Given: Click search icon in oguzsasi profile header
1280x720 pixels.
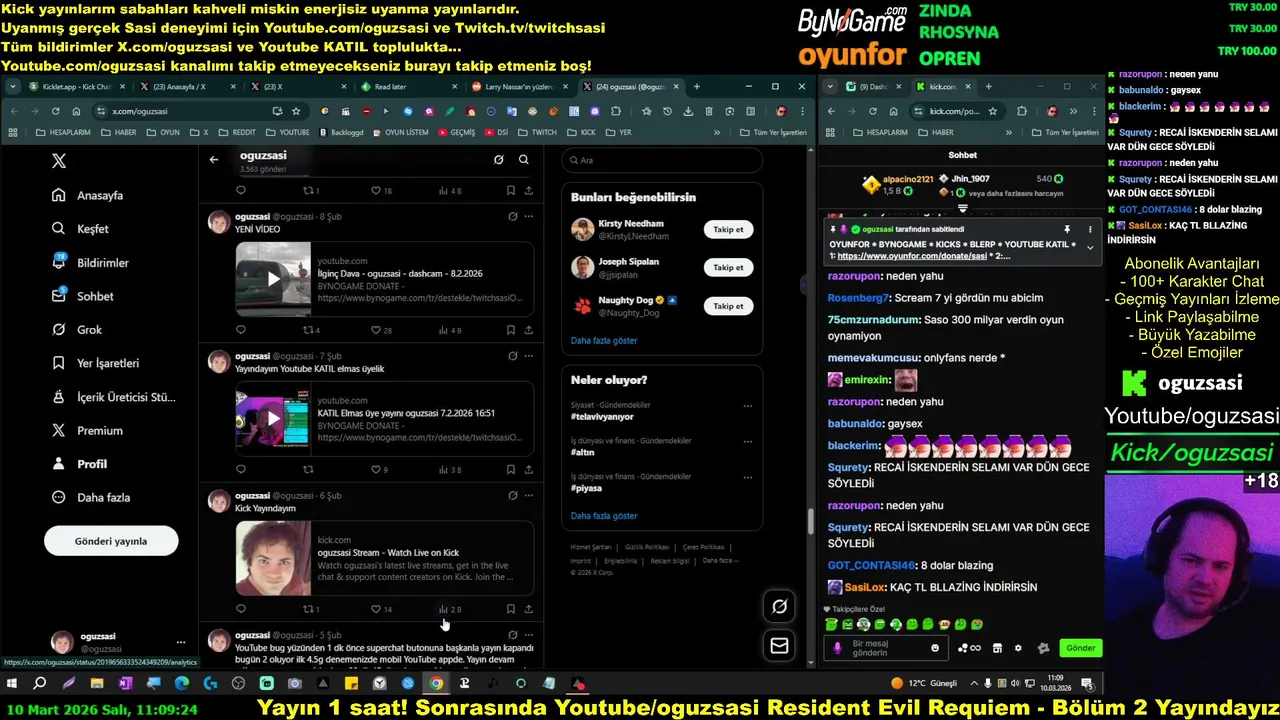Looking at the screenshot, I should tap(523, 159).
